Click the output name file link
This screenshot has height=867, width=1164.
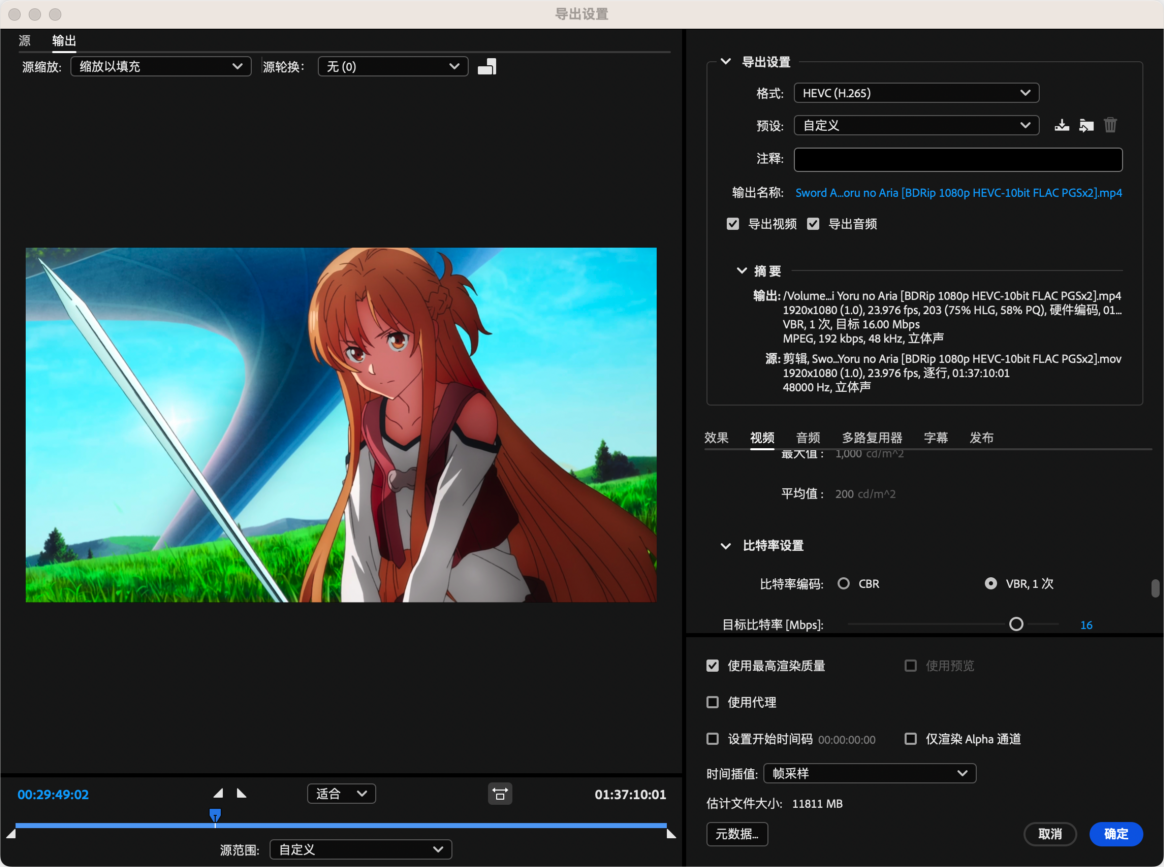(958, 193)
